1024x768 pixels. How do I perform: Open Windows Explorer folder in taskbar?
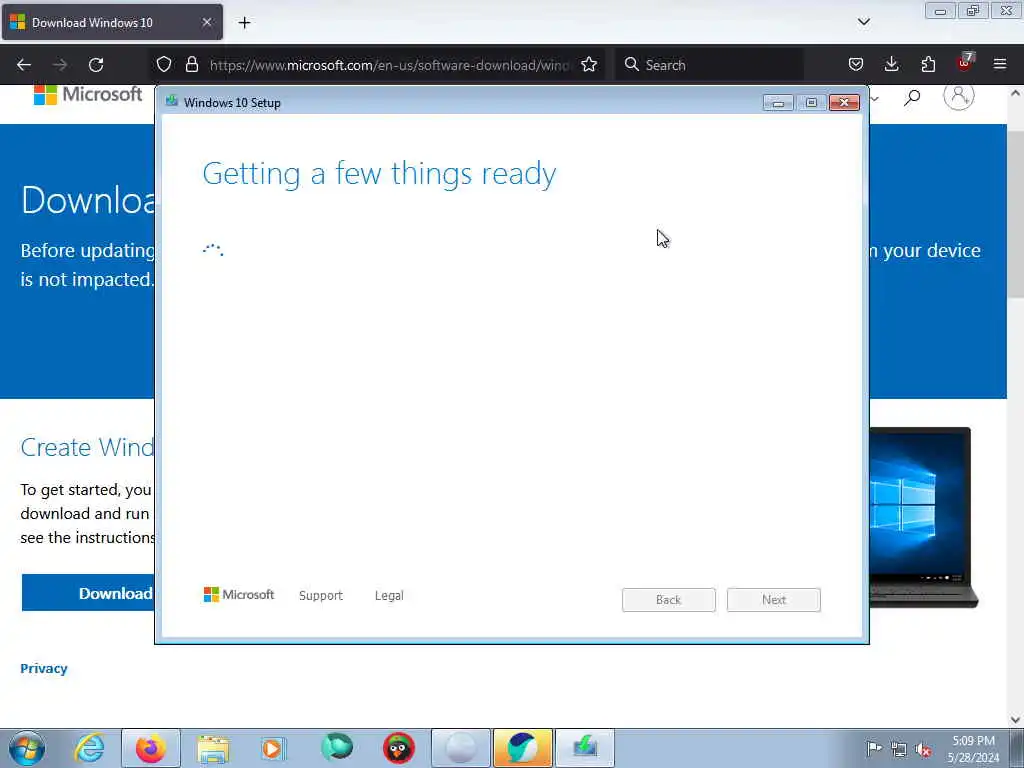(x=213, y=748)
